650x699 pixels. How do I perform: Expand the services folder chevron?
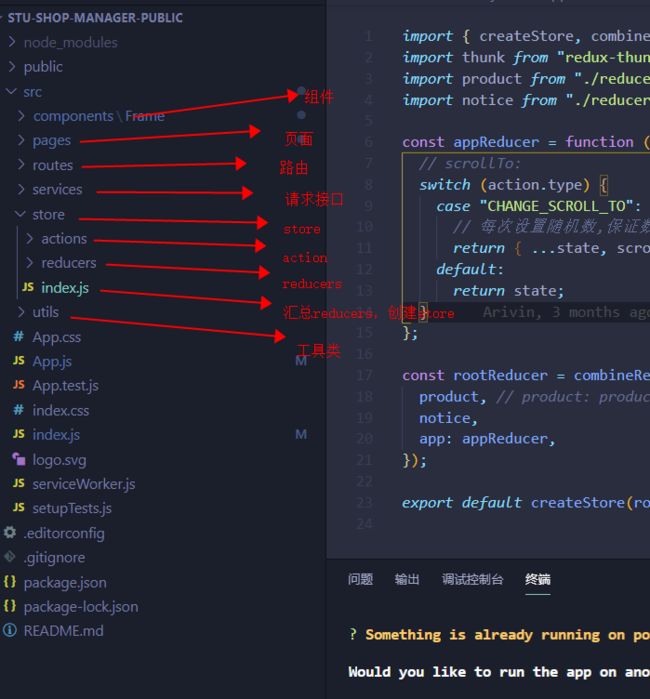tap(21, 189)
